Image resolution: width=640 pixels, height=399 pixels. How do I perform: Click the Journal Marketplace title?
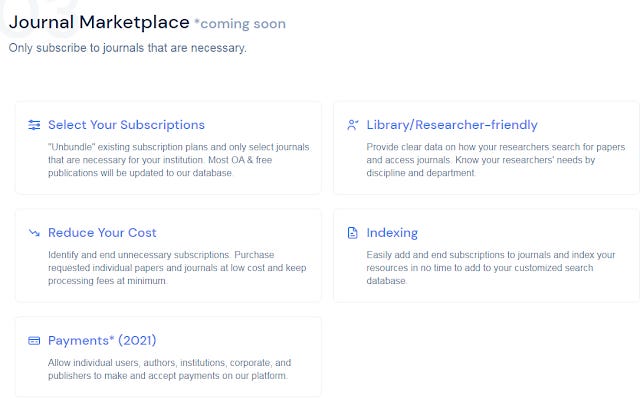click(x=99, y=22)
